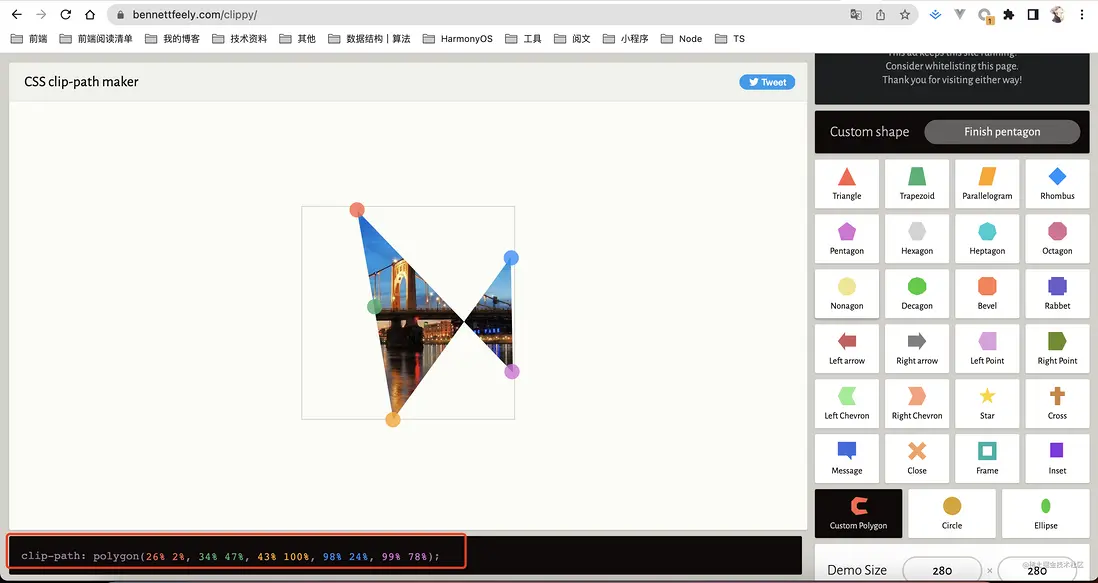Open the 技术资料 bookmarks folder
The height and width of the screenshot is (583, 1098).
239,38
